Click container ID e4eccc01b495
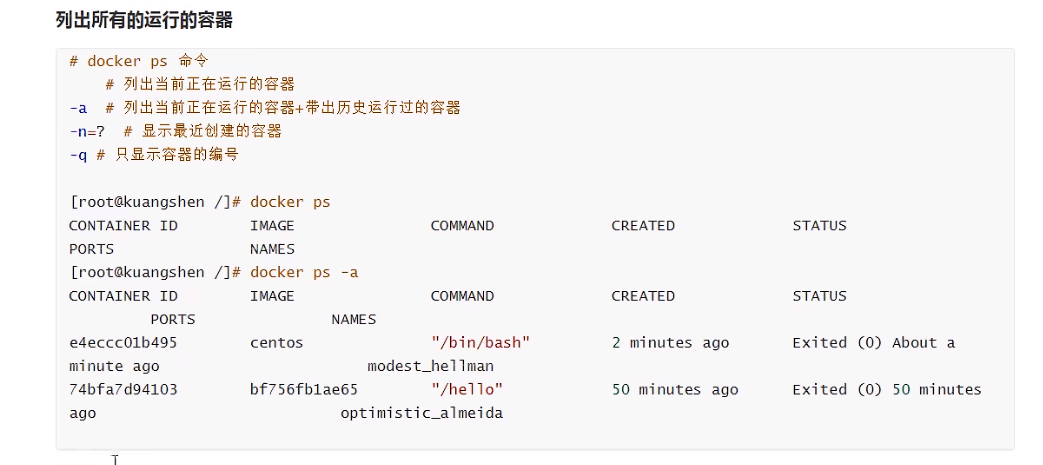Screen dimensions: 1043x465 [x=123, y=343]
